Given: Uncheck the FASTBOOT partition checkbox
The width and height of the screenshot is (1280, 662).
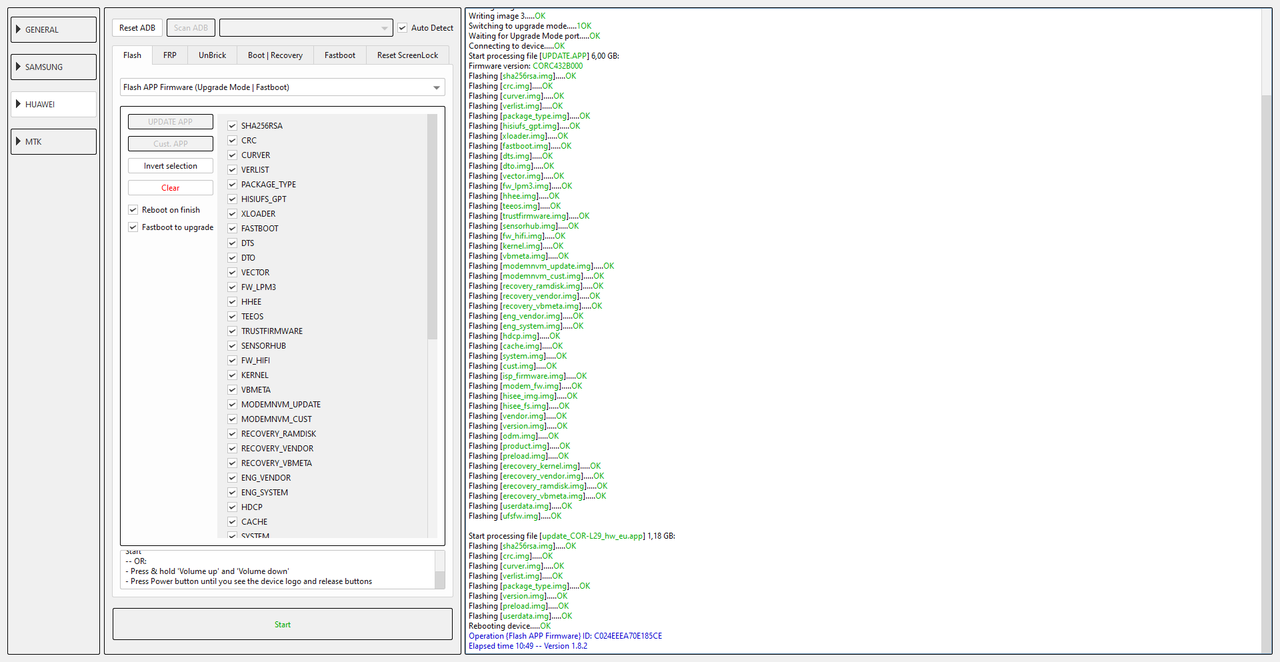Looking at the screenshot, I should [x=232, y=229].
